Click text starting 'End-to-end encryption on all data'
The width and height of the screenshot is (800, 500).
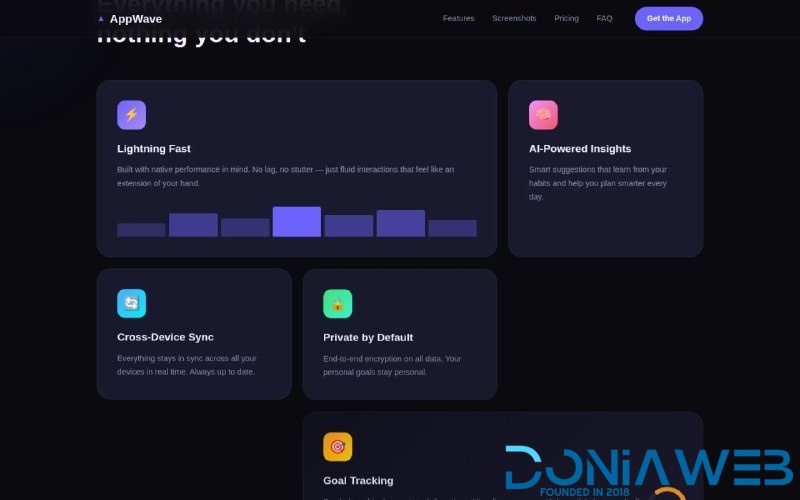(x=392, y=365)
